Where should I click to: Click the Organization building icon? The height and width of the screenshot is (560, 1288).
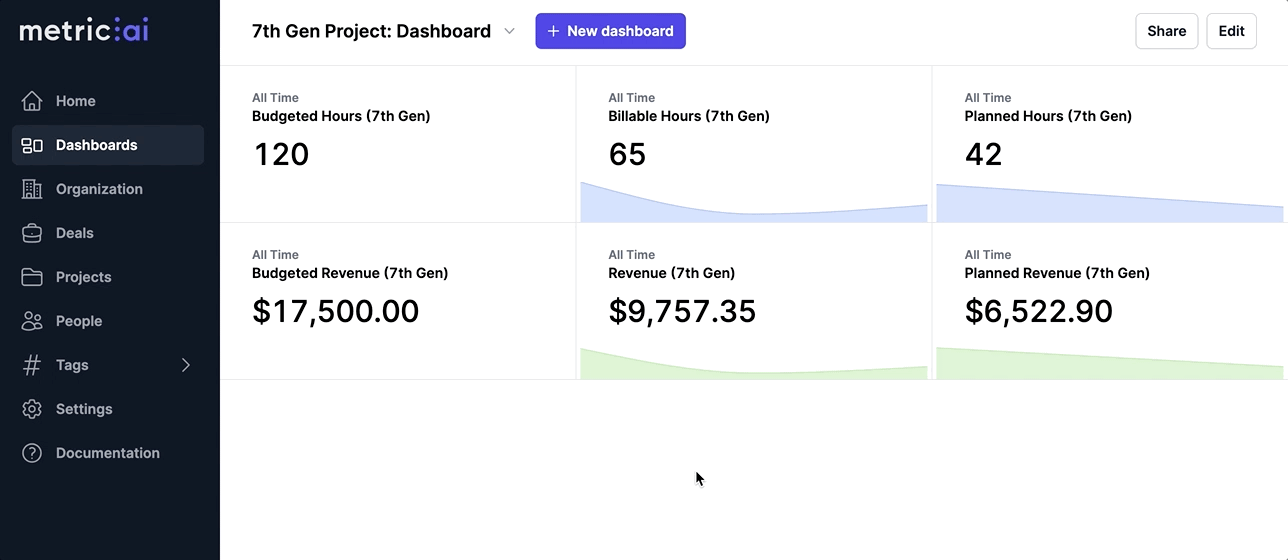[32, 189]
